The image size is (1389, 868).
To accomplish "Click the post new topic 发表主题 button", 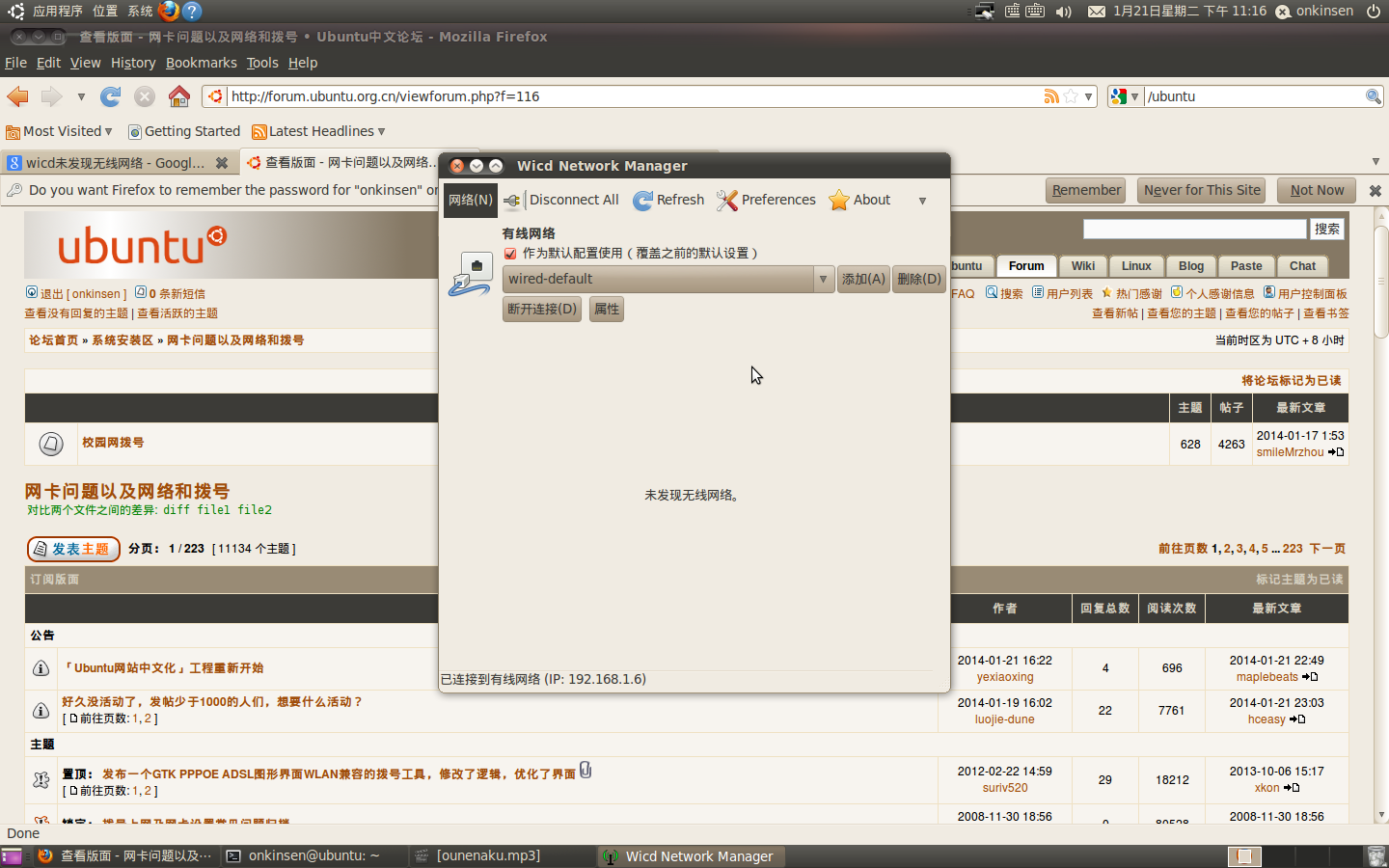I will 73,549.
